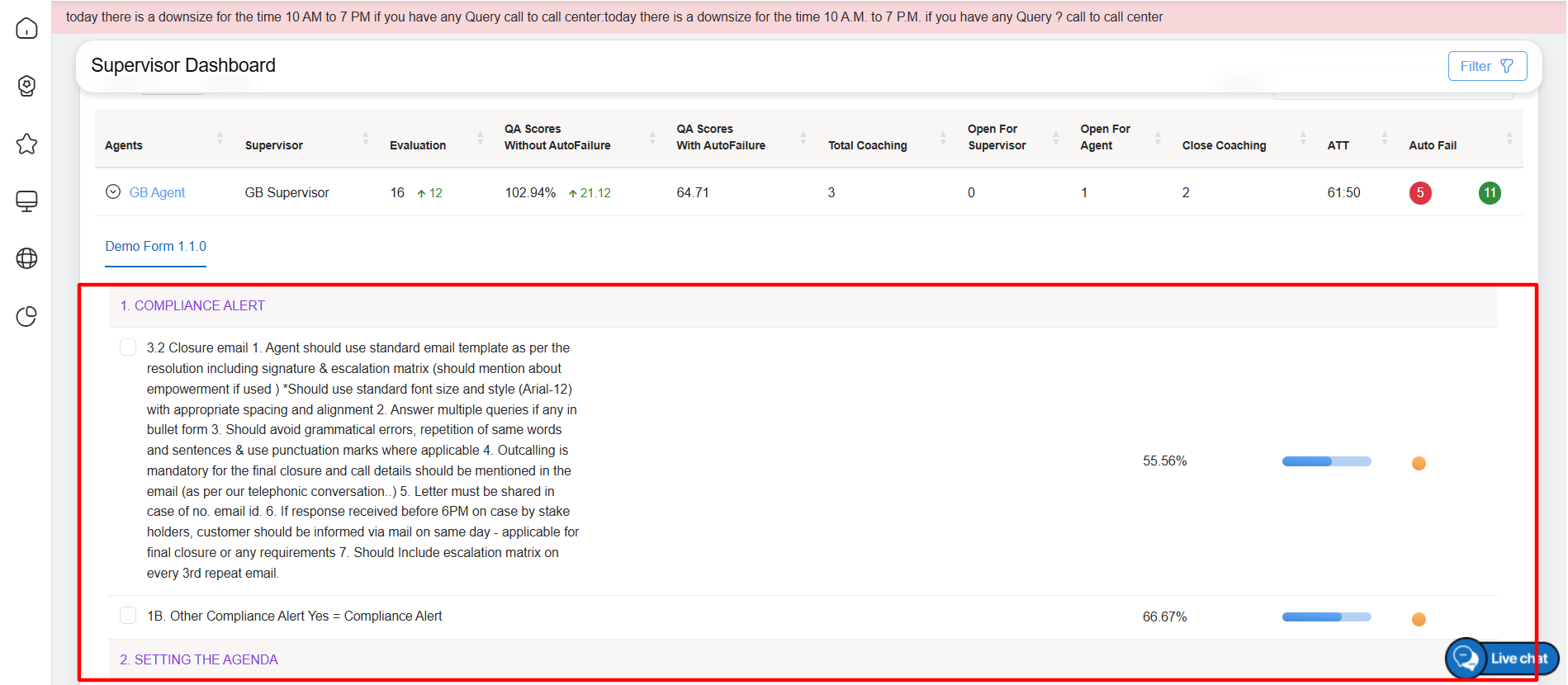Click the red Auto Fail badge 5

[1419, 193]
